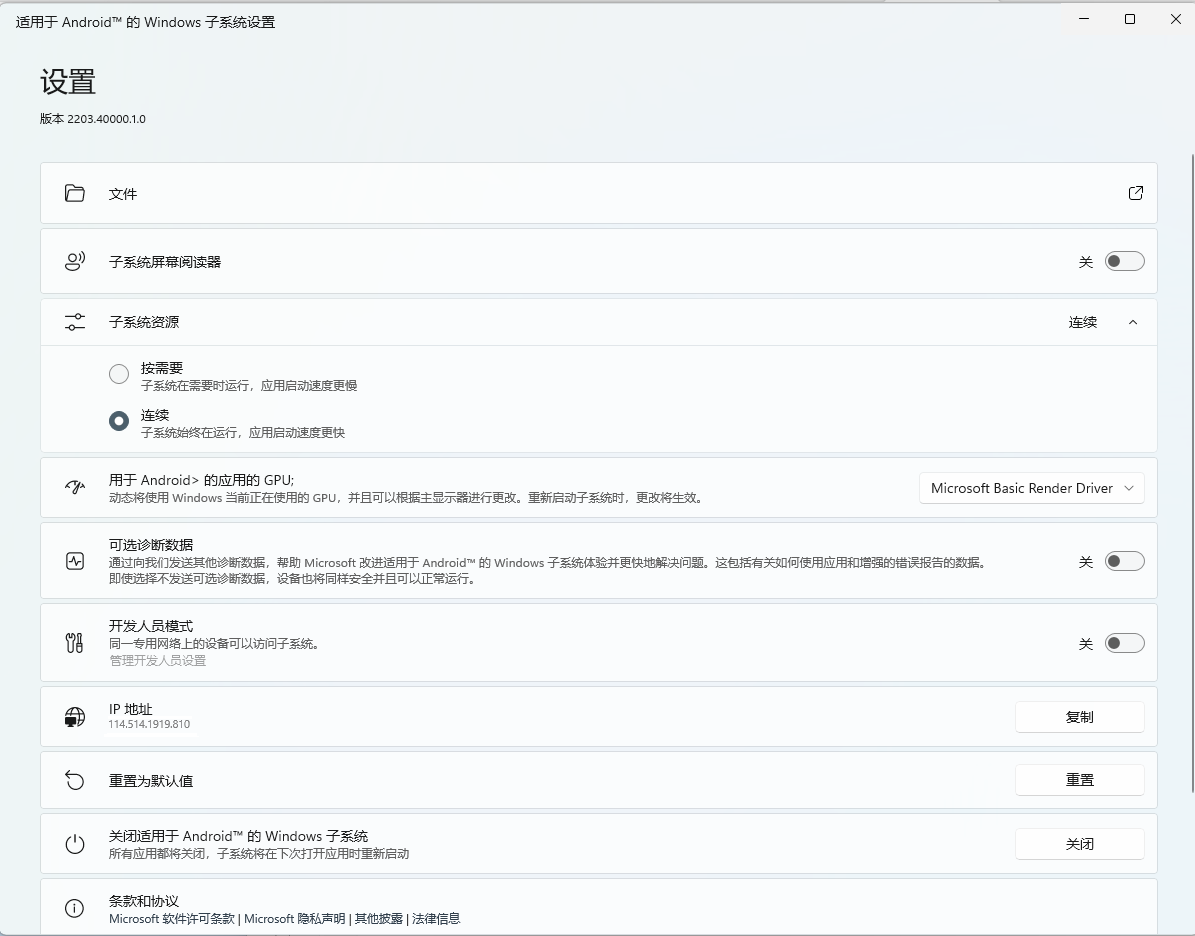Open the Microsoft 软件许可条款 link

pos(172,918)
